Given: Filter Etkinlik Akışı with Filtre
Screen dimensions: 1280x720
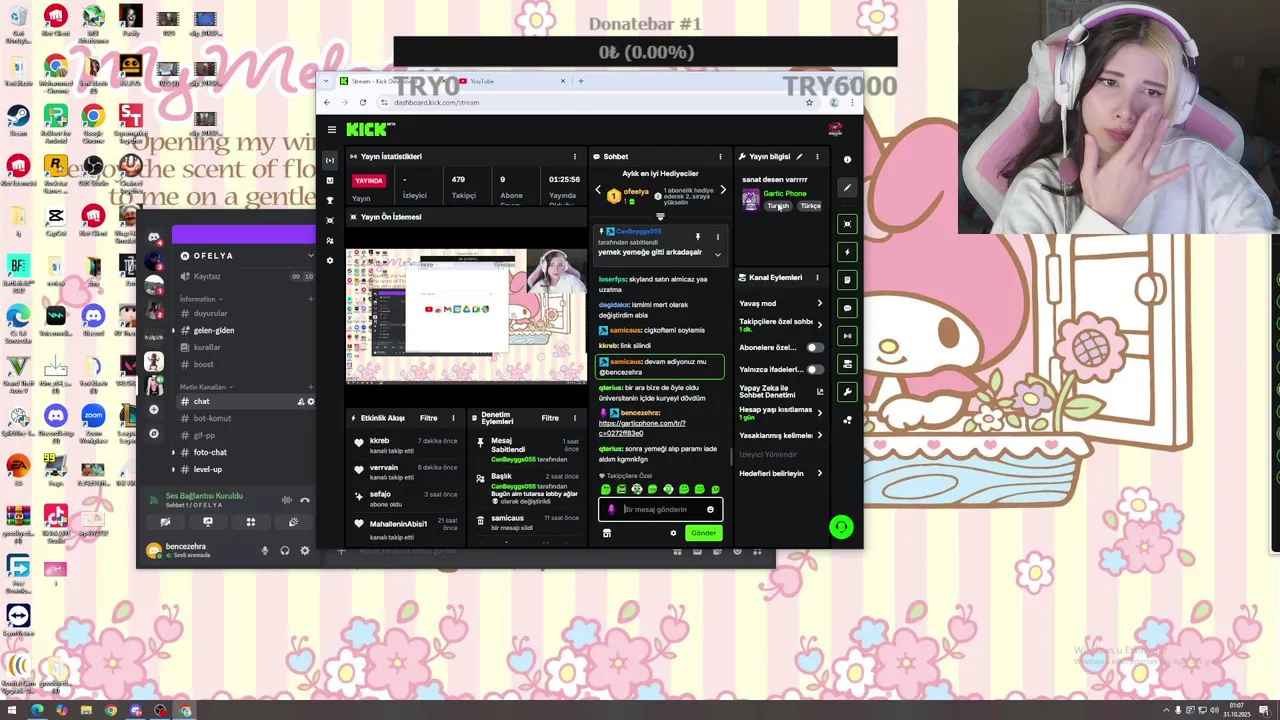Looking at the screenshot, I should click(428, 418).
